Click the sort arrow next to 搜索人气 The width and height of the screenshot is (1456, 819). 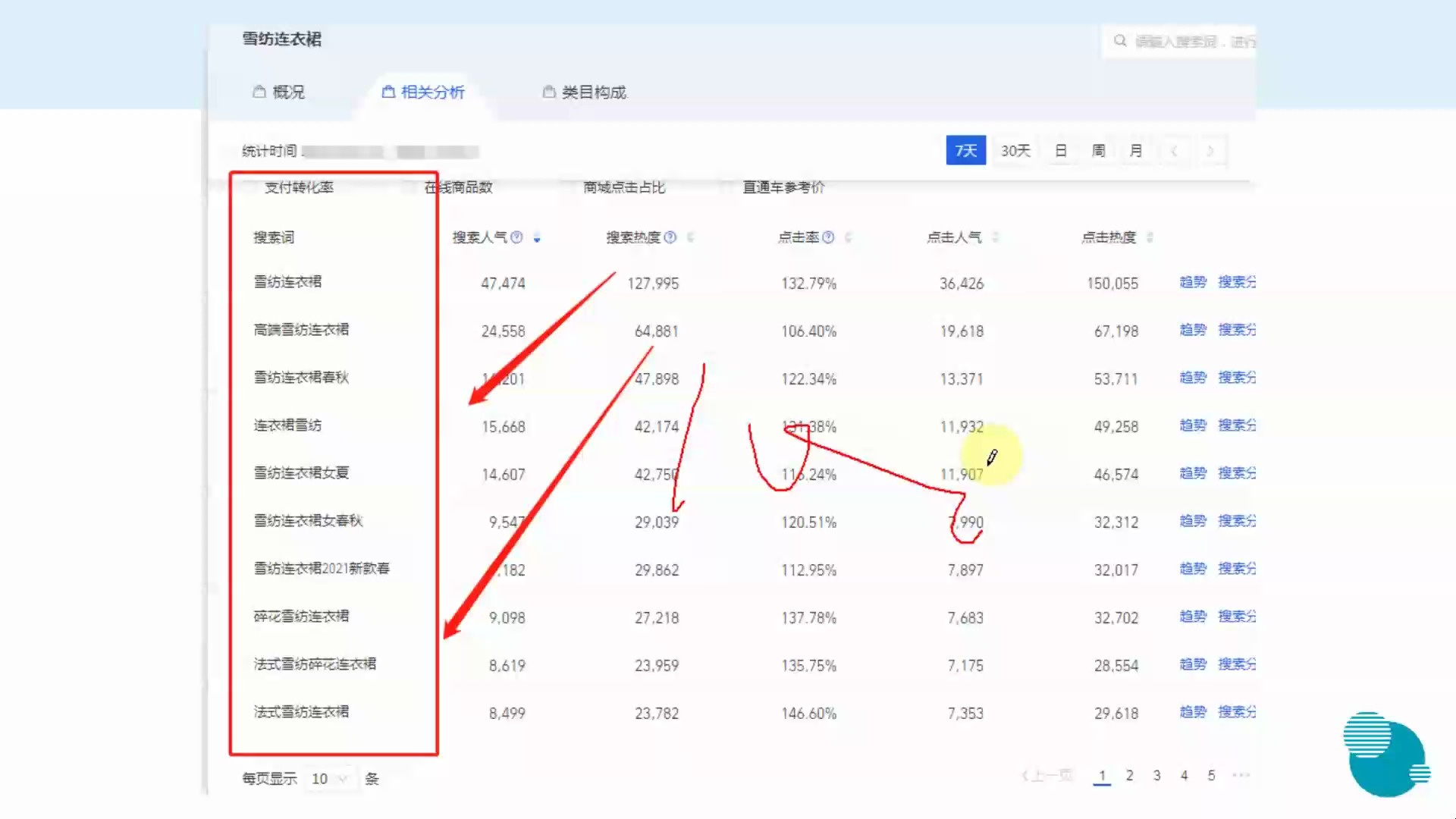pyautogui.click(x=537, y=238)
